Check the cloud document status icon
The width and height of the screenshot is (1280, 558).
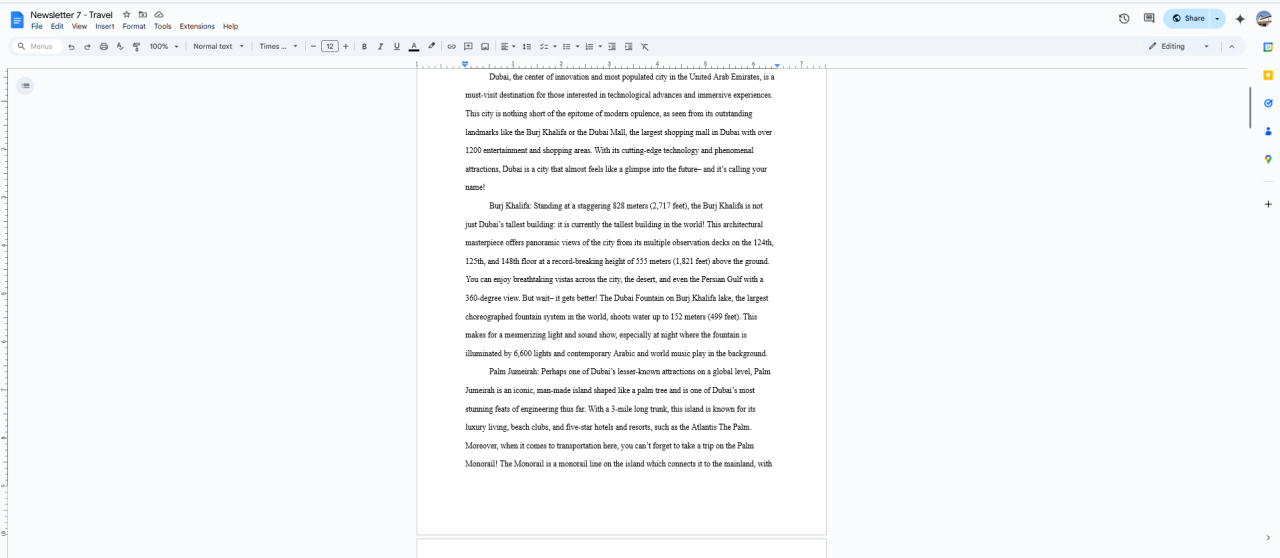[x=159, y=15]
